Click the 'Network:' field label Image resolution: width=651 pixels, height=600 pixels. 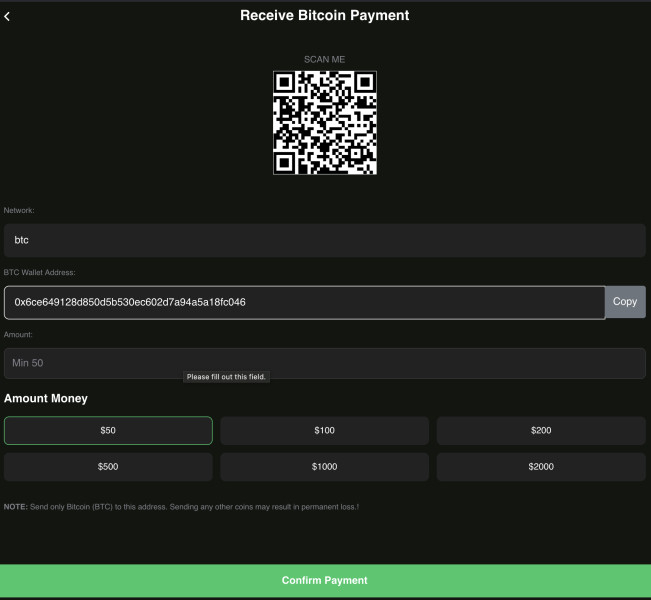[x=19, y=211]
